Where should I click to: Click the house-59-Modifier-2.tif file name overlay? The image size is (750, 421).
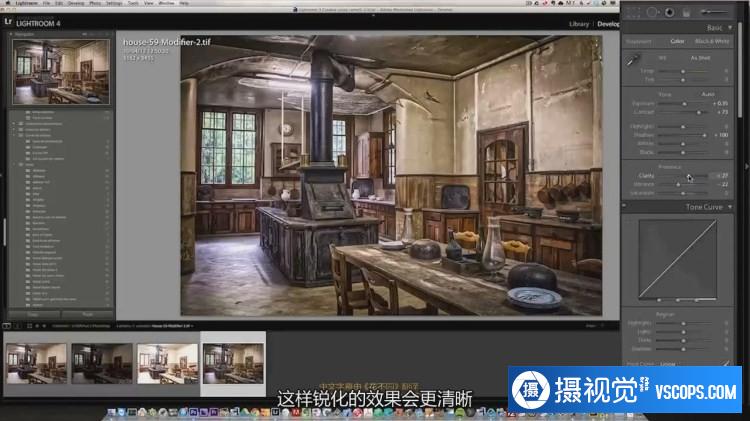tap(166, 42)
